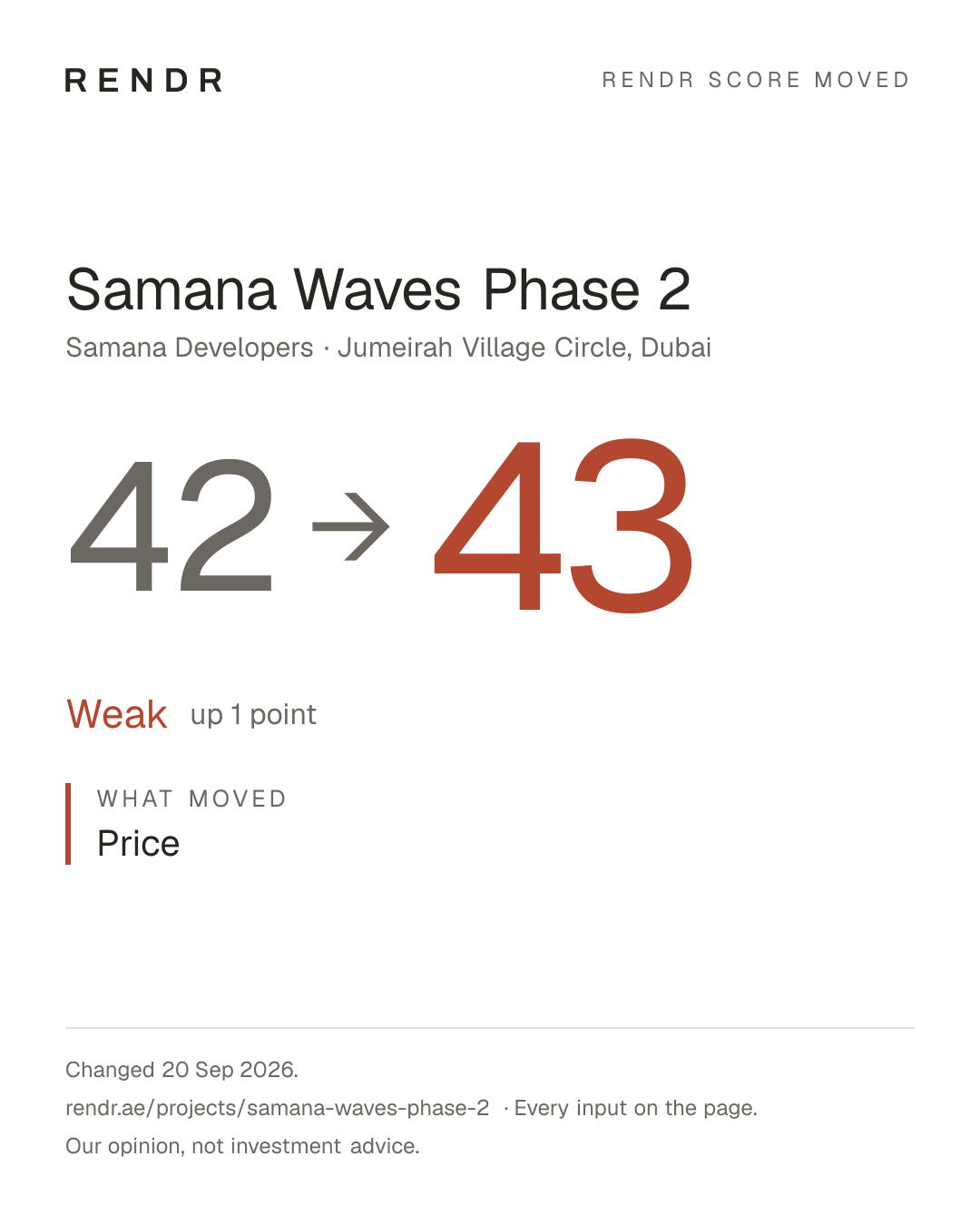980x1225 pixels.
Task: Click the digit 3 in score 43
Action: coord(632,525)
